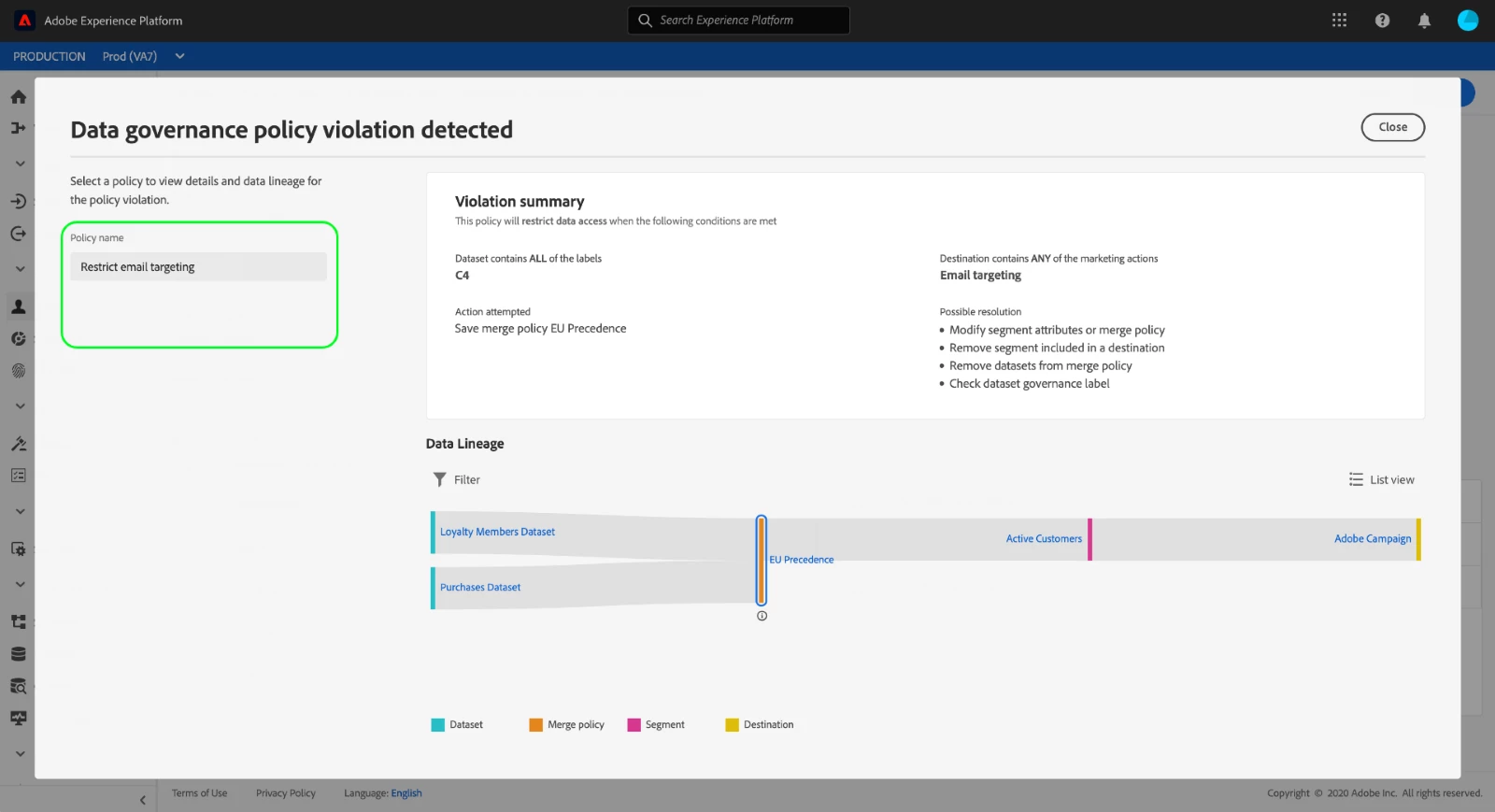Collapse the left sidebar with the arrow

point(142,800)
